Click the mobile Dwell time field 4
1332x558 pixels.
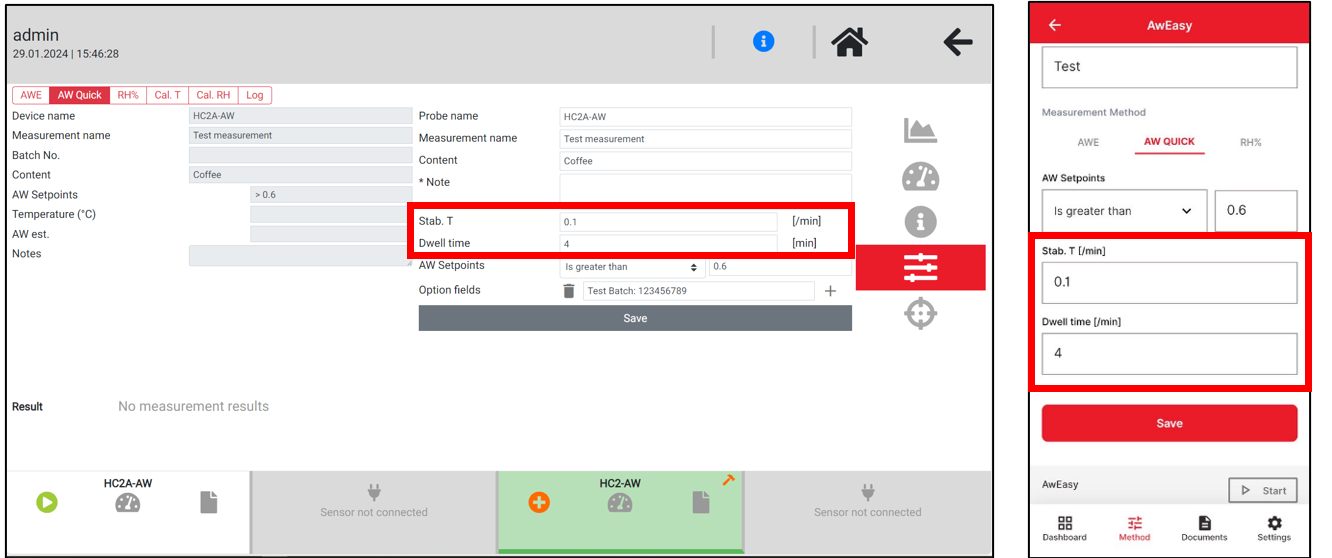(1169, 353)
